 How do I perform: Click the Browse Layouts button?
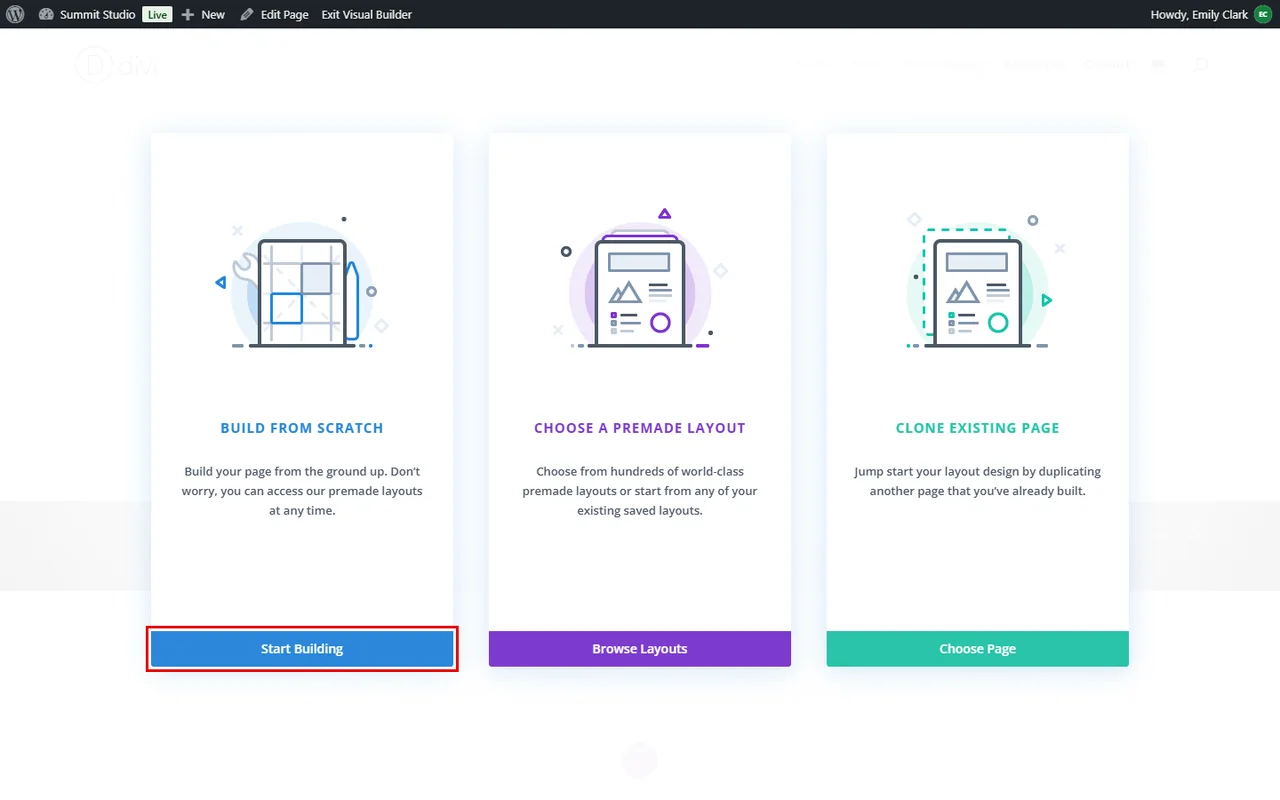(640, 649)
